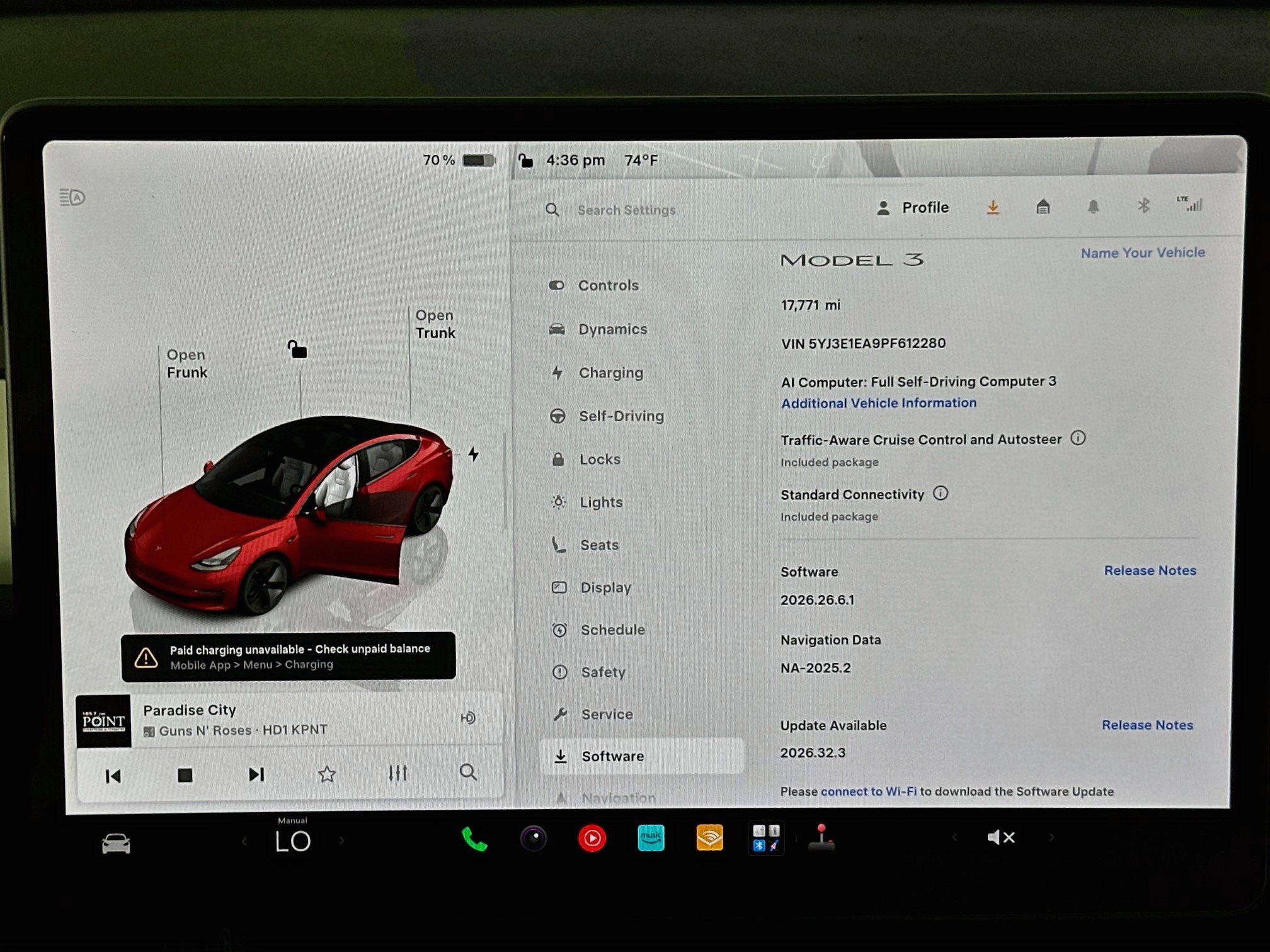The height and width of the screenshot is (952, 1270).
Task: Open Additional Vehicle Information link
Action: 879,403
